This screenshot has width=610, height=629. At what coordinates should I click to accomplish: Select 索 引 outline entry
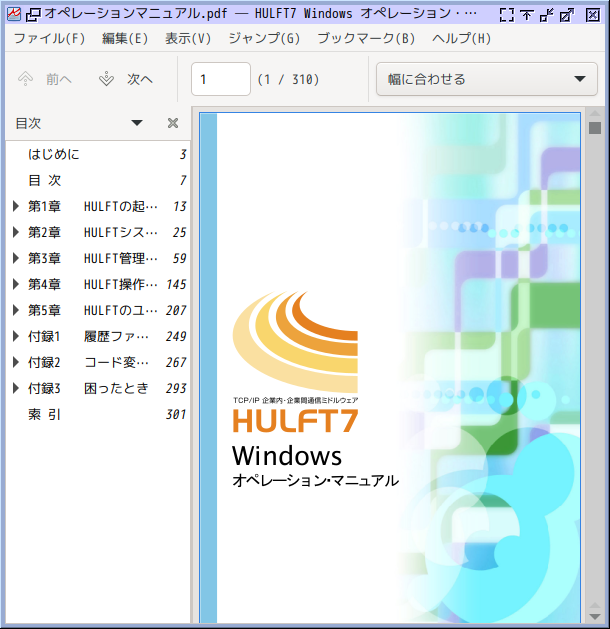point(98,414)
